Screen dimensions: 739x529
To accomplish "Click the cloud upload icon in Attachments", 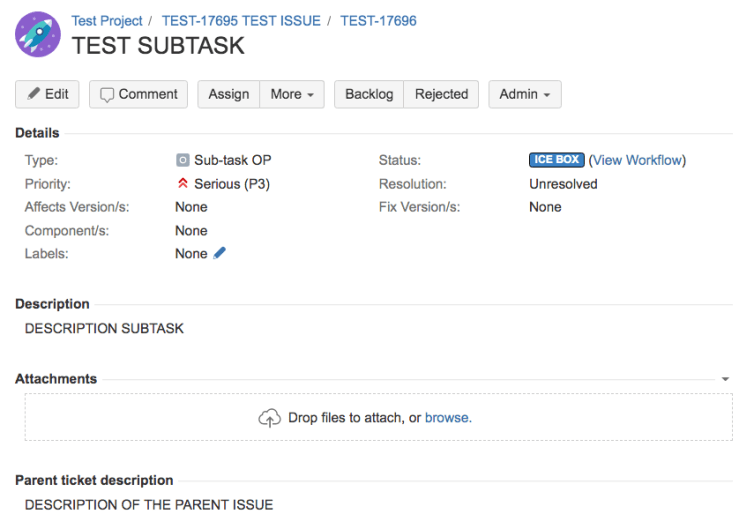I will click(x=269, y=418).
